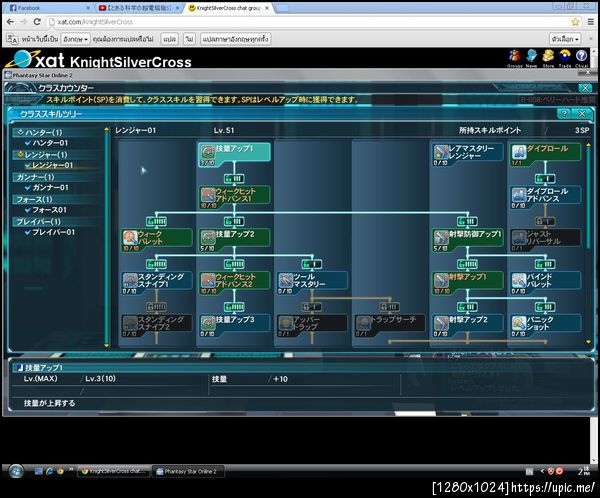Click แปลภาษาอังกฤษทุกครั้ง always translate button
Image resolution: width=600 pixels, height=498 pixels.
(236, 39)
